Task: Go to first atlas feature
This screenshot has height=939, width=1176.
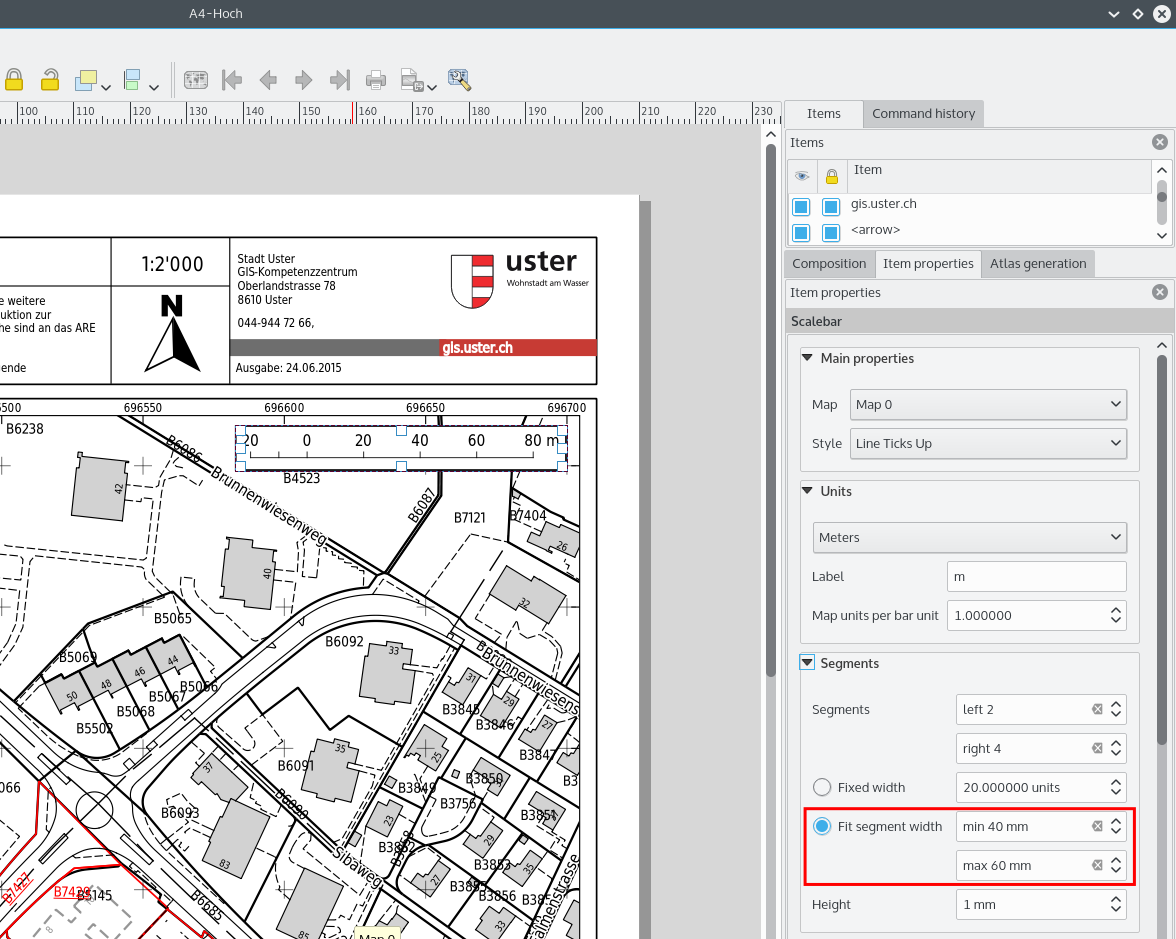Action: 232,80
